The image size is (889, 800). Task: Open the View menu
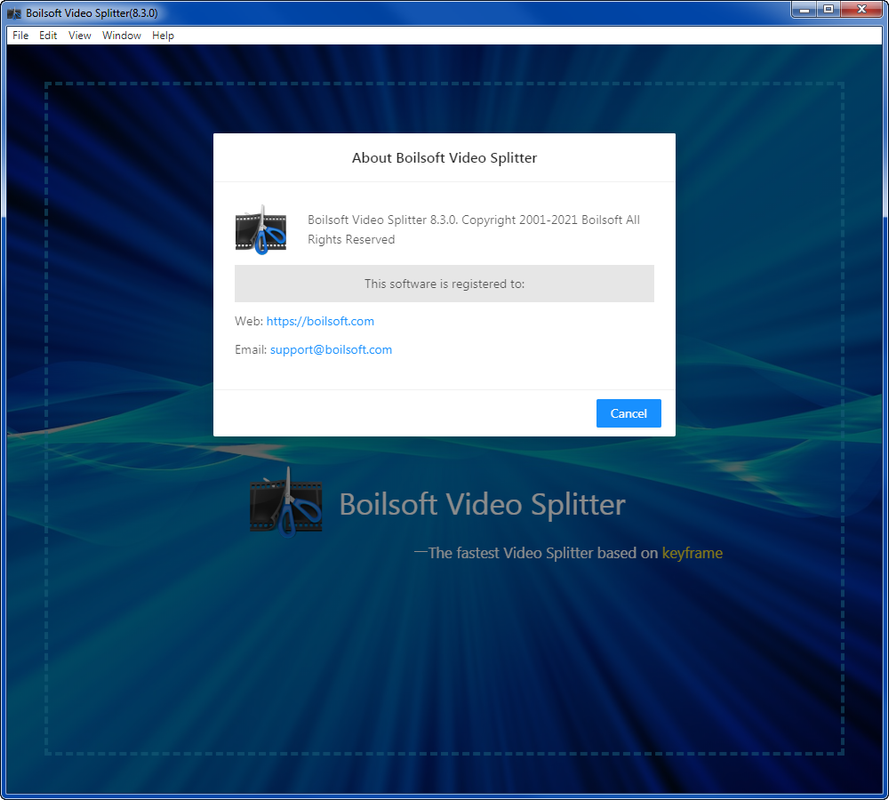pyautogui.click(x=80, y=35)
